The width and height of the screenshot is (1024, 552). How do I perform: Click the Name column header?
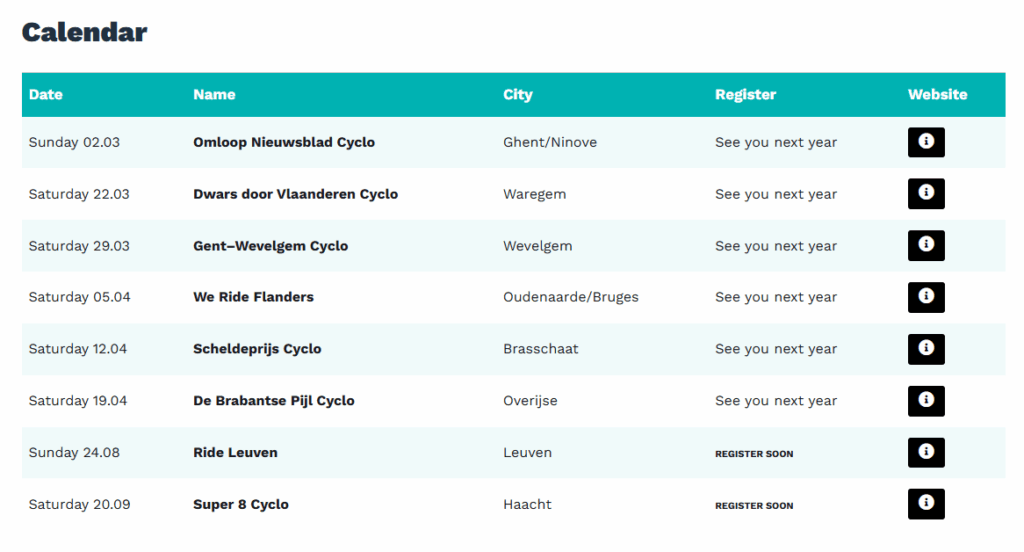coord(214,94)
